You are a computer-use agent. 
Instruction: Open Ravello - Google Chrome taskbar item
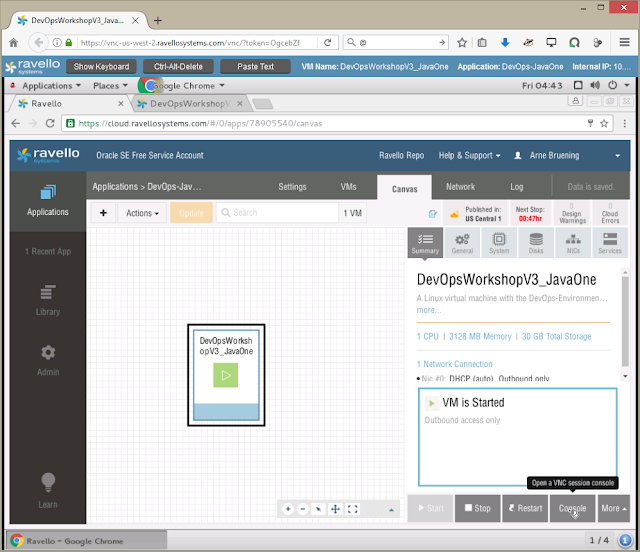click(x=87, y=541)
